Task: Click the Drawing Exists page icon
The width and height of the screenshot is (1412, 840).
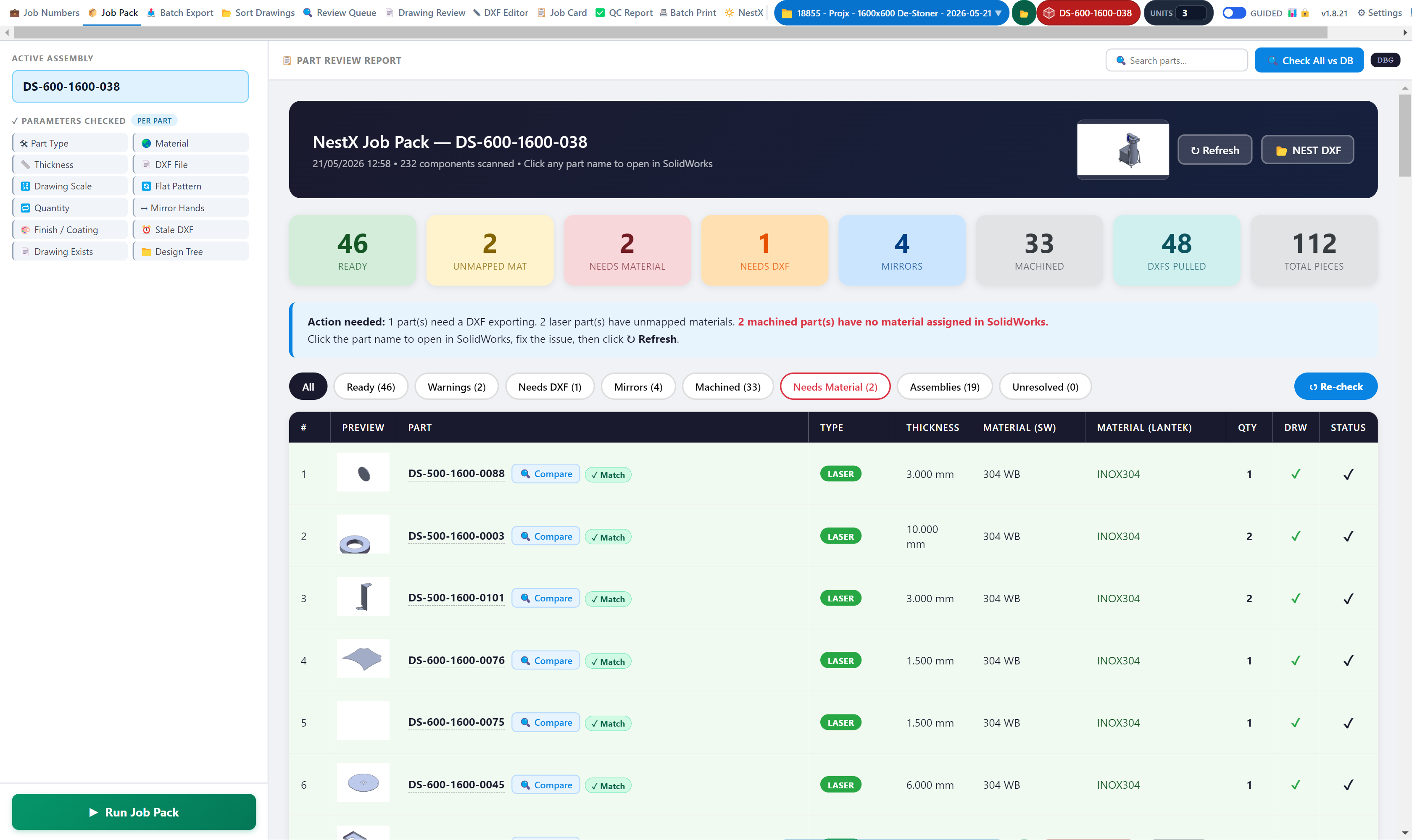Action: [26, 252]
